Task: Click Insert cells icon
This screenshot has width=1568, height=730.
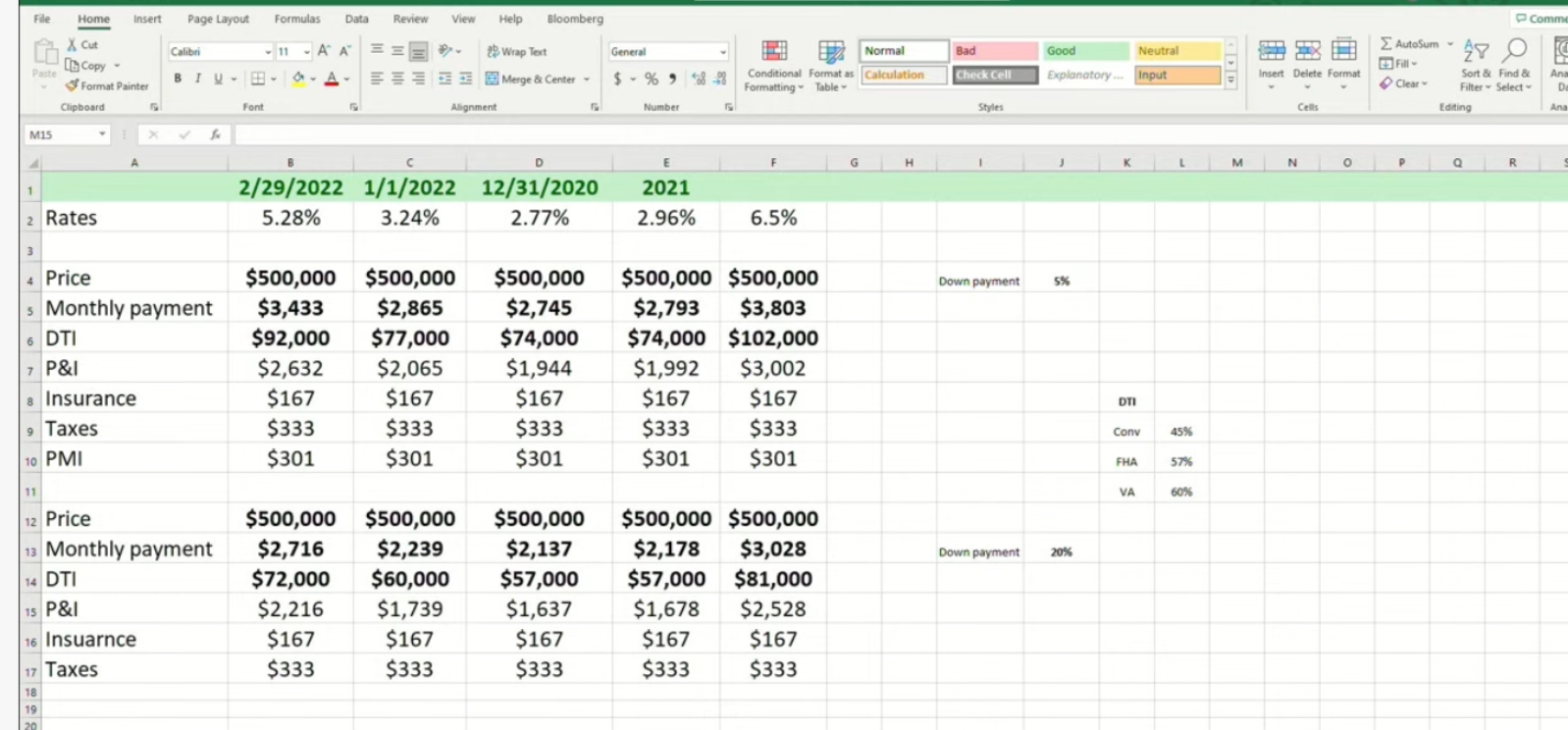Action: coord(1272,51)
